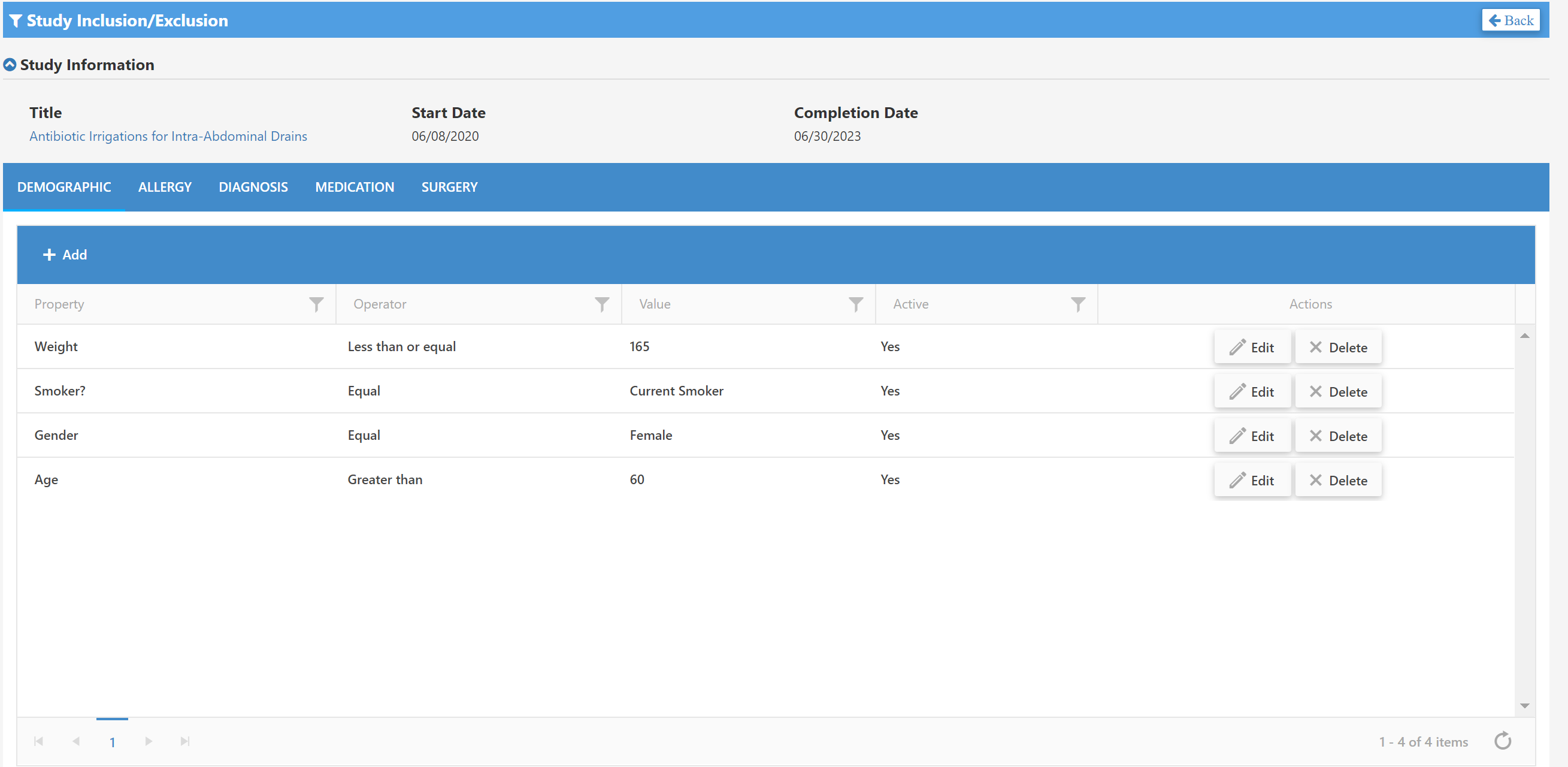Delete the Weight row

tap(1338, 348)
